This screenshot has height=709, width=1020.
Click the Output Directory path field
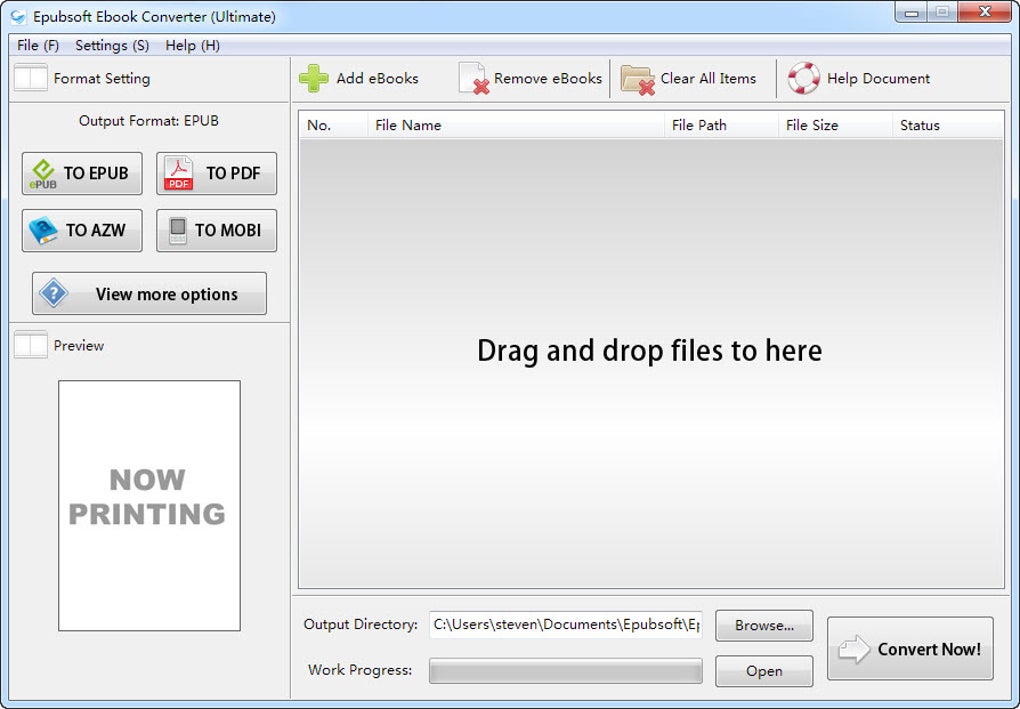[566, 624]
